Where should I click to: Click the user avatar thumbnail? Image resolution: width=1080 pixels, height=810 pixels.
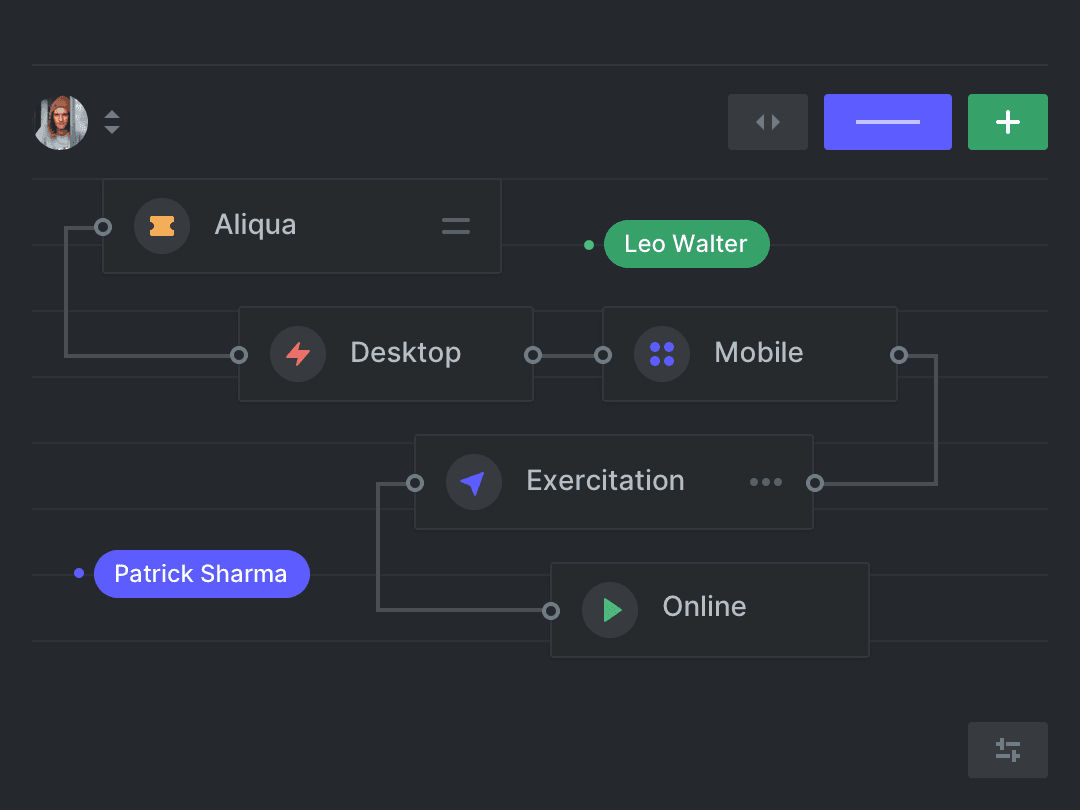coord(60,121)
